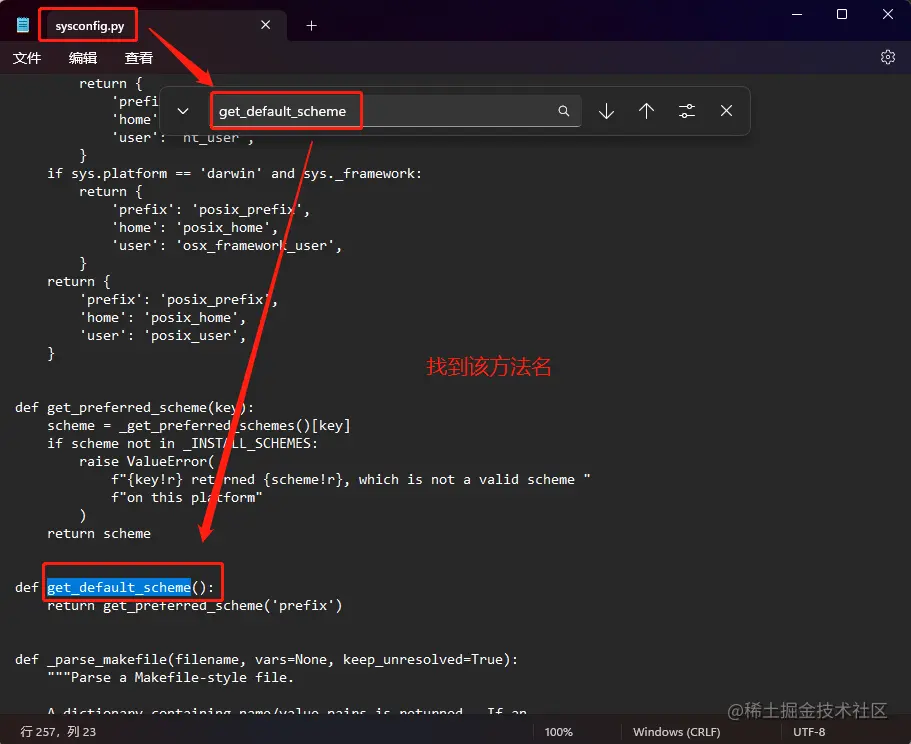Close the find bar
The image size is (911, 744).
726,110
